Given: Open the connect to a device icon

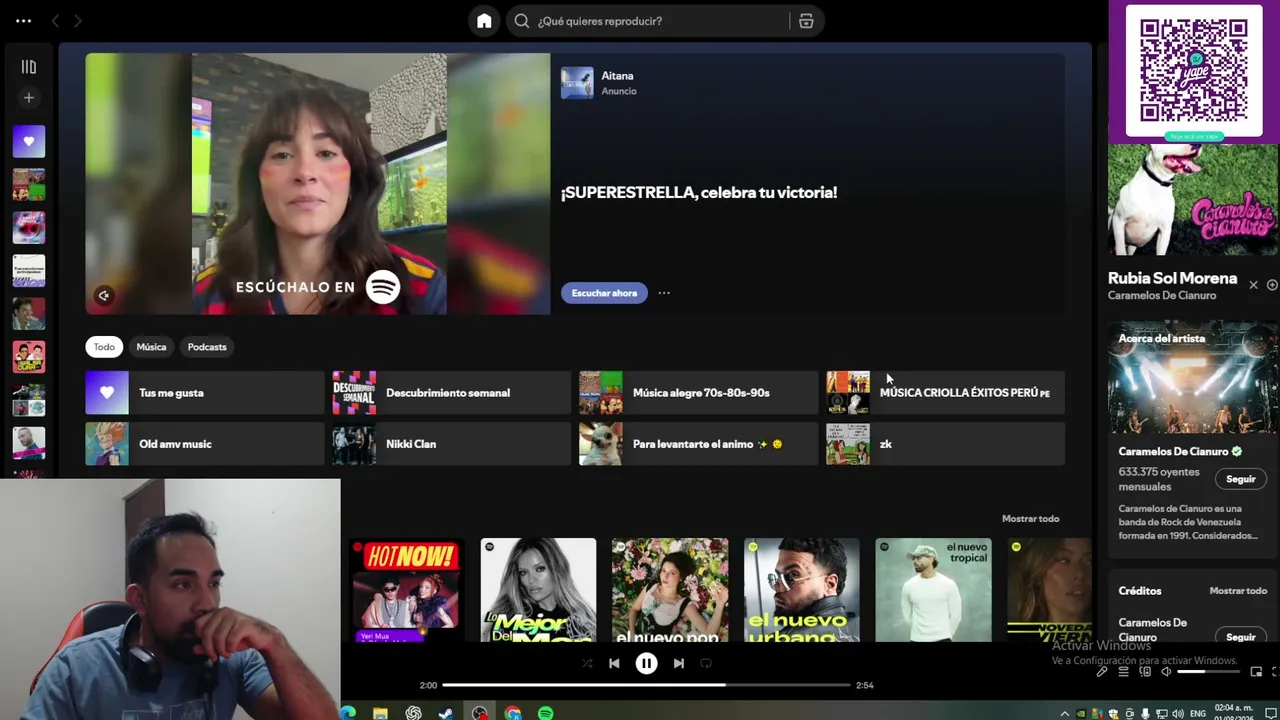Looking at the screenshot, I should 1145,672.
